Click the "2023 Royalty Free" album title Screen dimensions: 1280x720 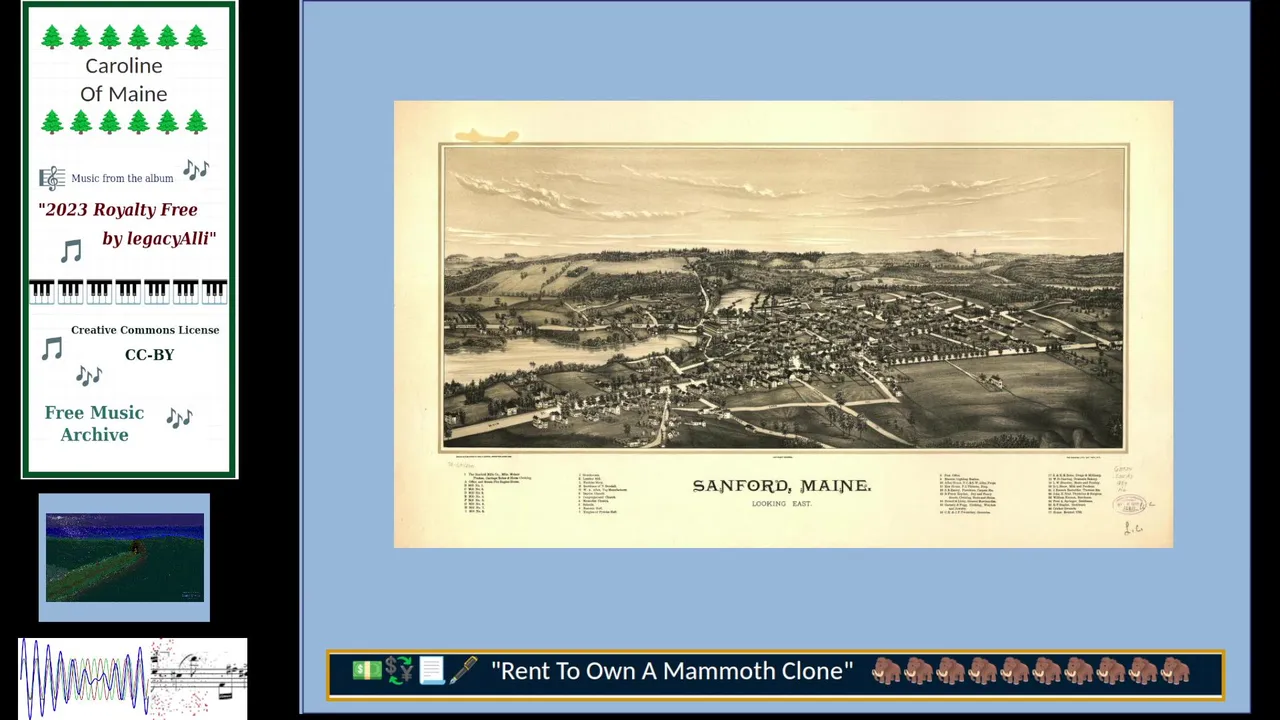point(118,210)
